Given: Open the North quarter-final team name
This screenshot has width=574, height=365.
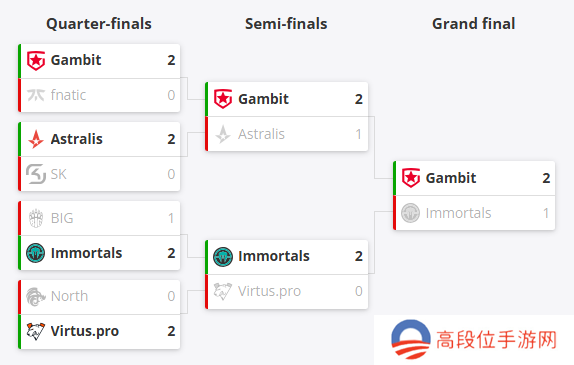Looking at the screenshot, I should tap(70, 296).
